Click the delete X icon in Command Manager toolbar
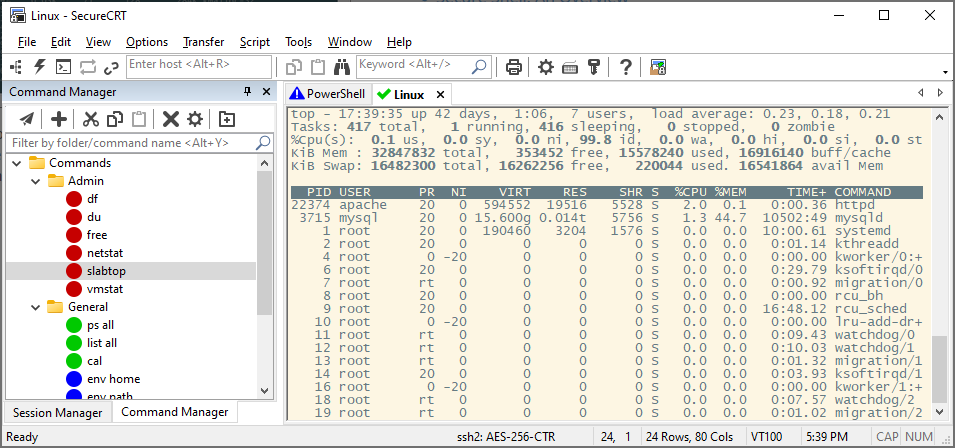955x448 pixels. [x=170, y=119]
